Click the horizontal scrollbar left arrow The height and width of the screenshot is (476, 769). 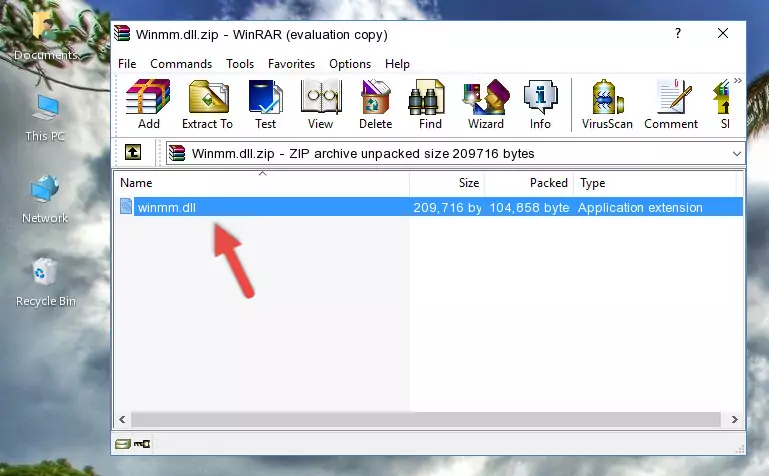point(122,420)
